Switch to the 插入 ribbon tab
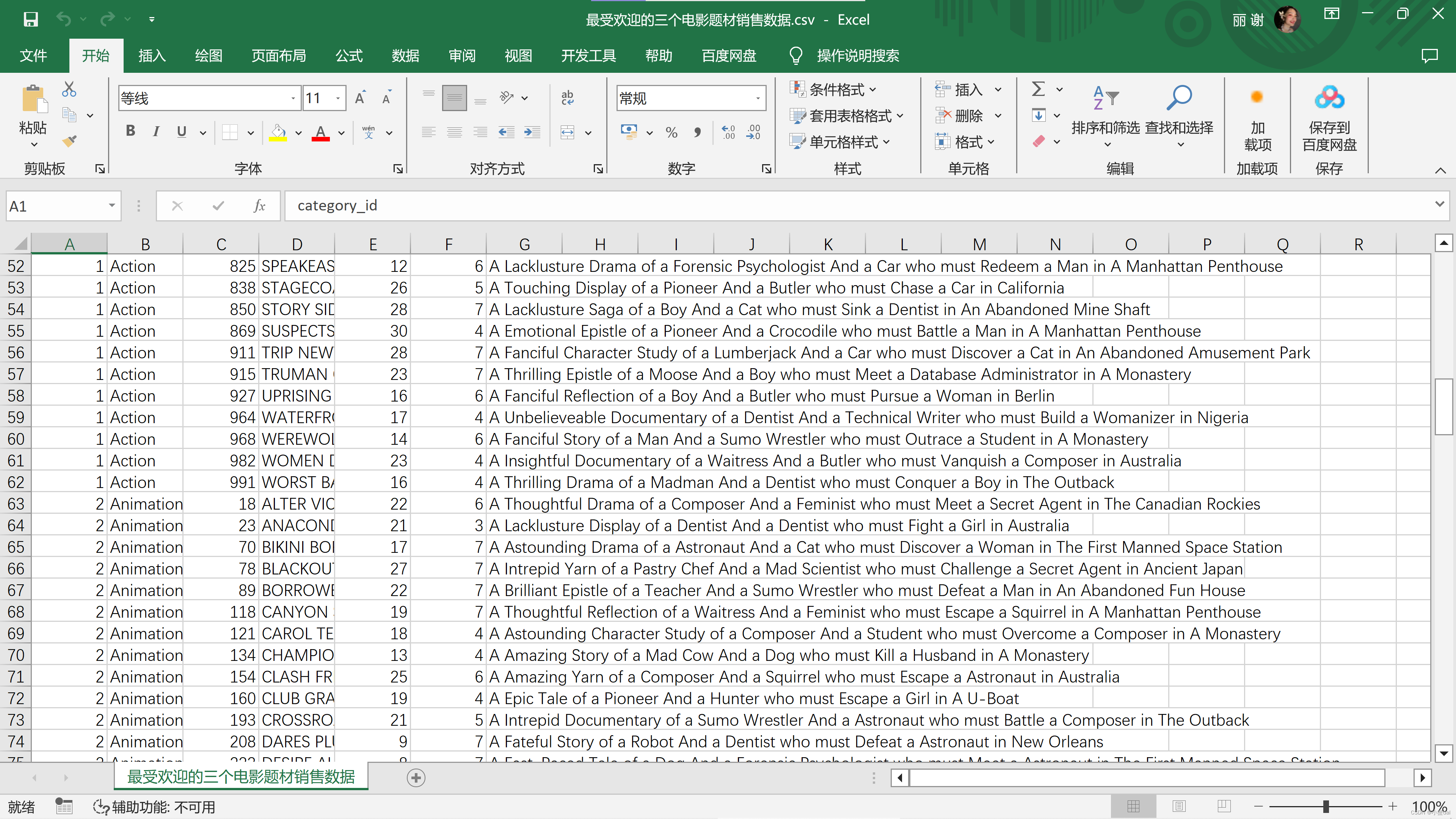1456x819 pixels. (152, 55)
